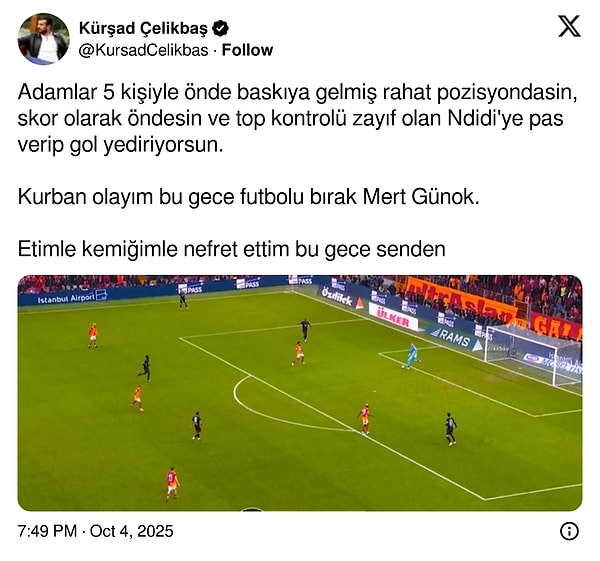
Task: Click the ultrAslan orange stand banner
Action: point(460,299)
